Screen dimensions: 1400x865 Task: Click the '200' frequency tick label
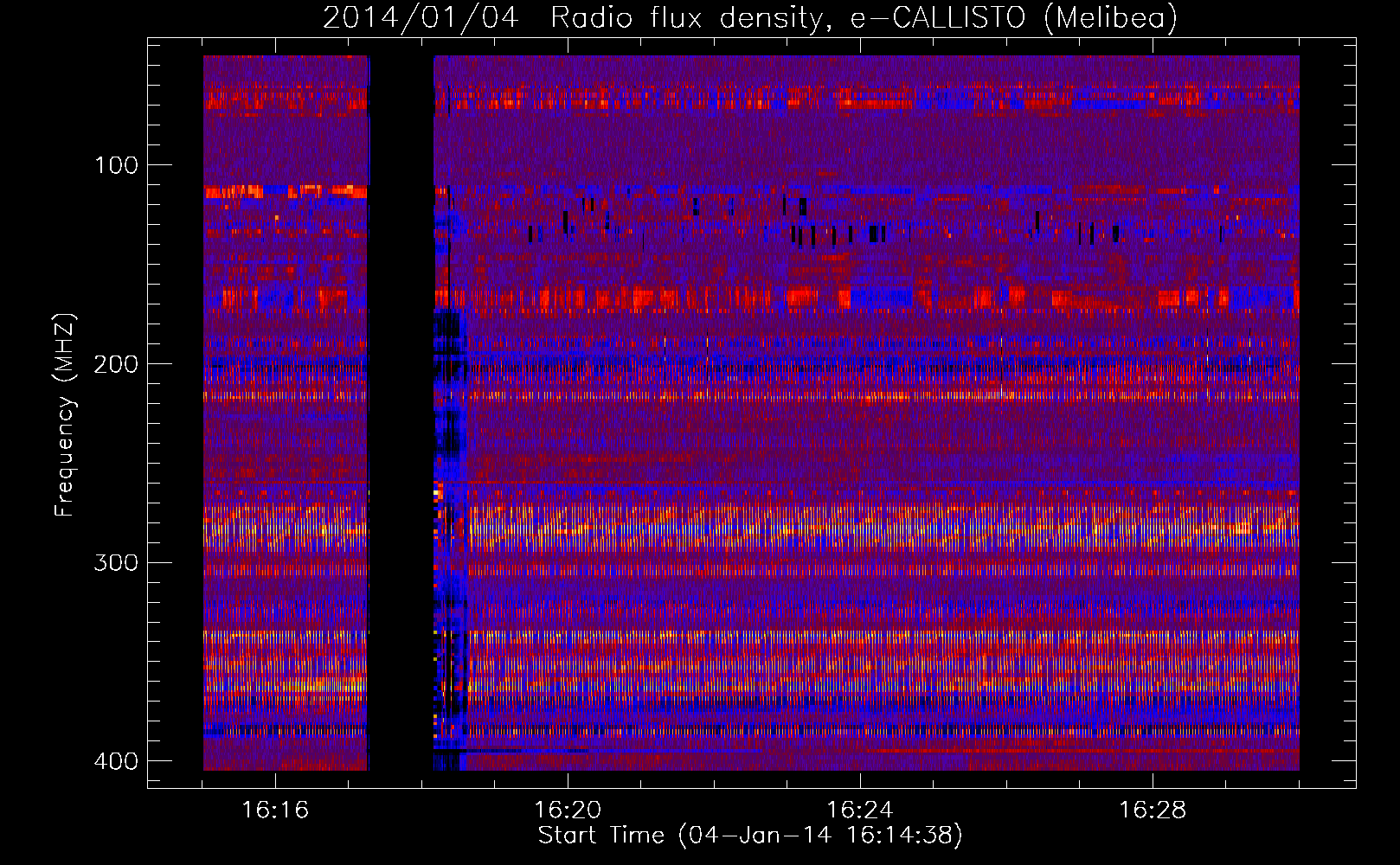(x=116, y=364)
